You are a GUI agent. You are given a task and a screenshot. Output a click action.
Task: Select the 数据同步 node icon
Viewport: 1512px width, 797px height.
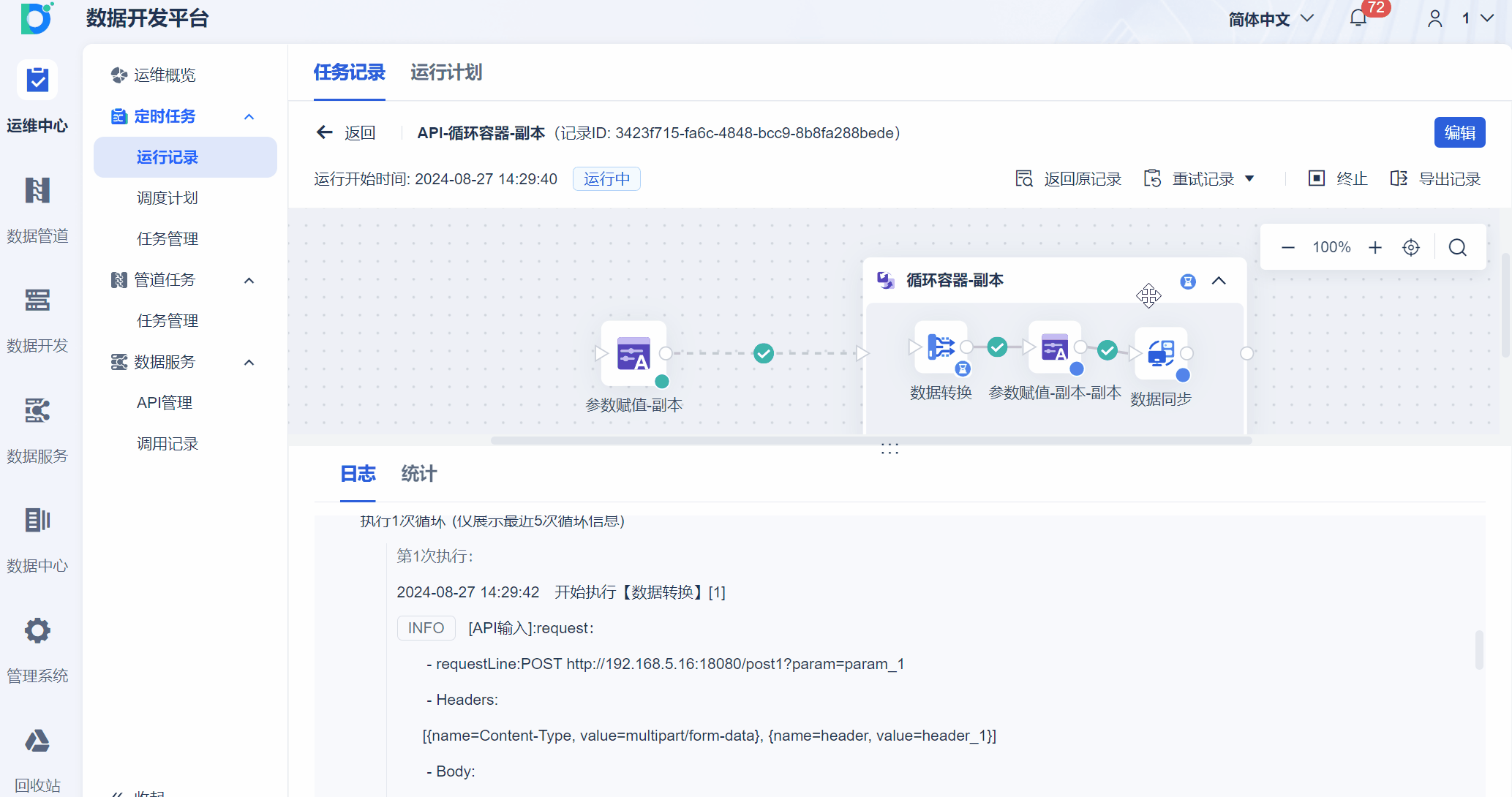point(1161,353)
